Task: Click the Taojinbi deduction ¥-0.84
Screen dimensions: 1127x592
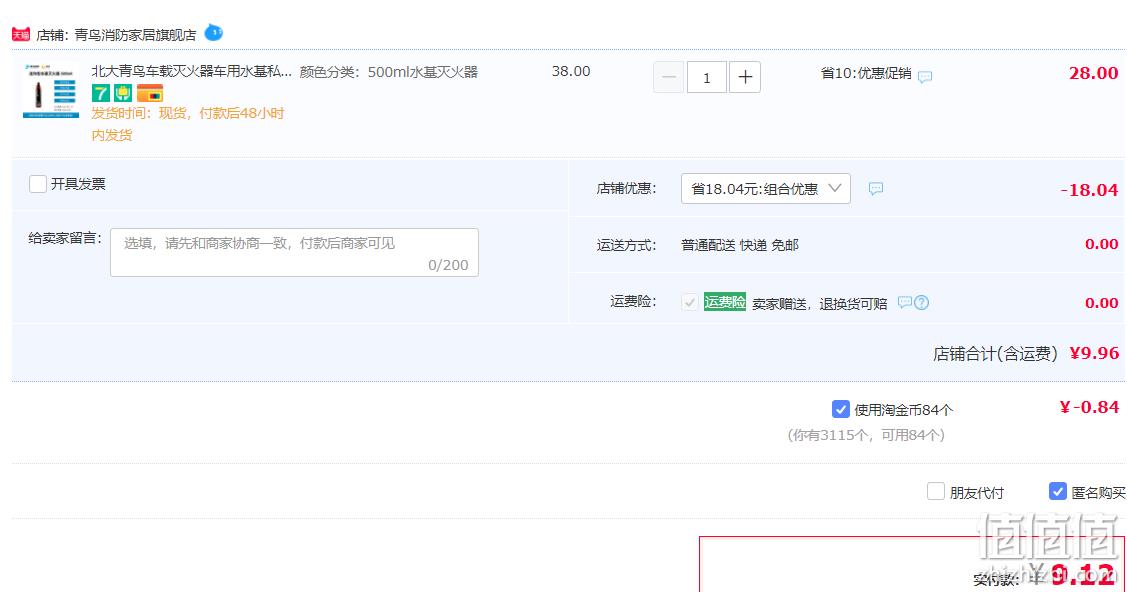Action: click(x=1089, y=407)
